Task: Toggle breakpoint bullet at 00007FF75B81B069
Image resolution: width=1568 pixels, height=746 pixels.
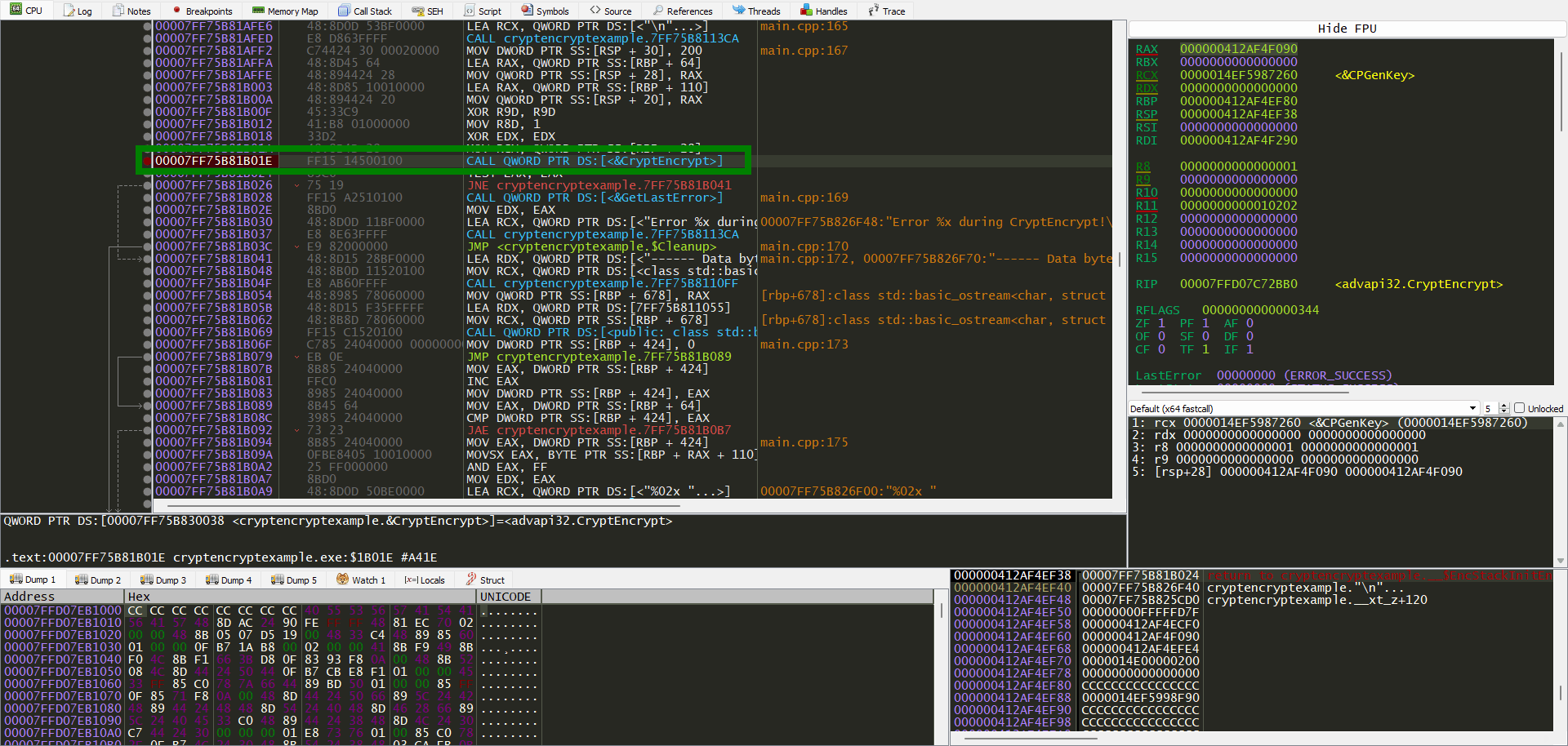Action: click(x=148, y=332)
